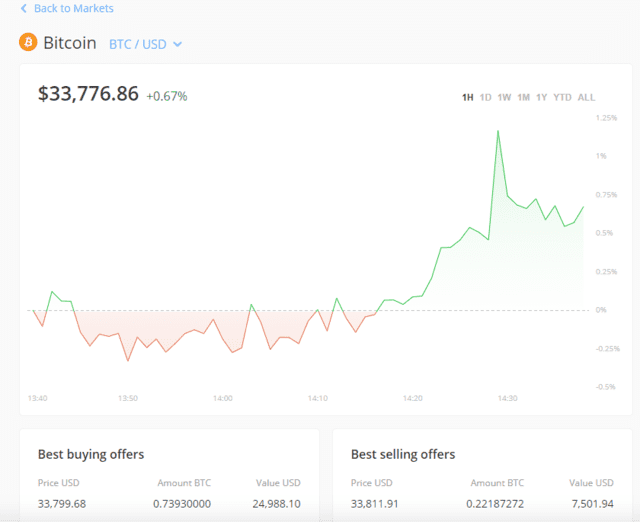Viewport: 640px width, 522px height.
Task: Select the 33,811.91 selling offer price
Action: 375,503
